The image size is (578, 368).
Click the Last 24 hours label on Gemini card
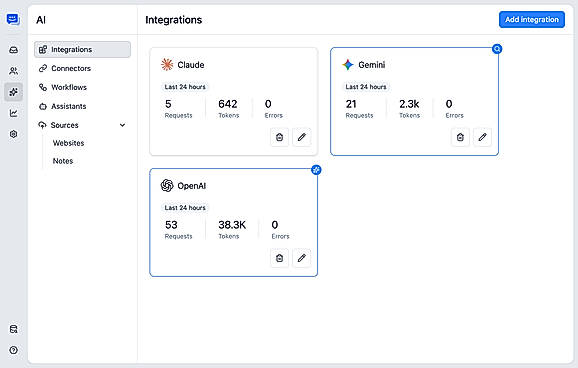pos(366,87)
